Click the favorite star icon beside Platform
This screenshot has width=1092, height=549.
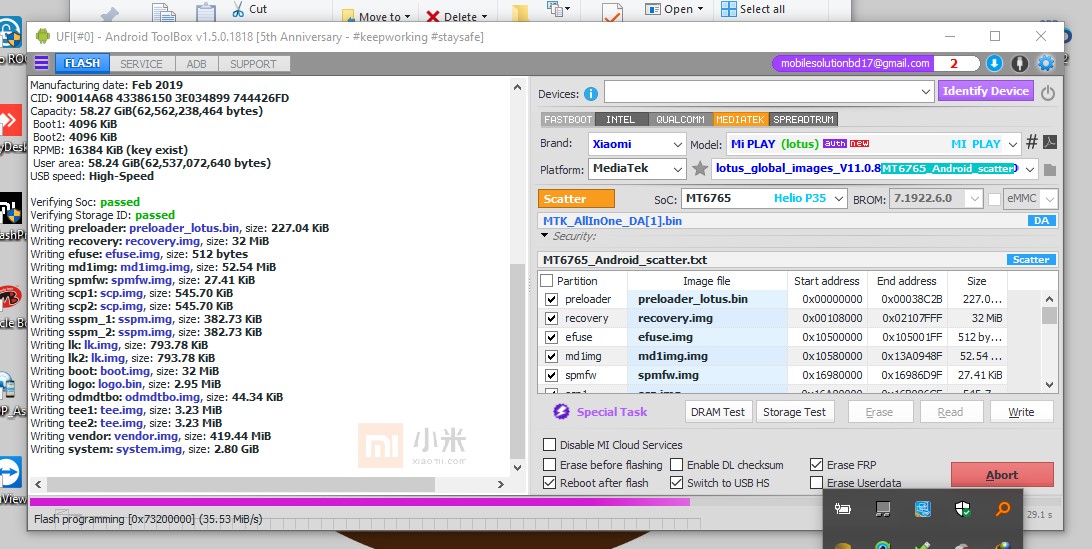[x=700, y=169]
